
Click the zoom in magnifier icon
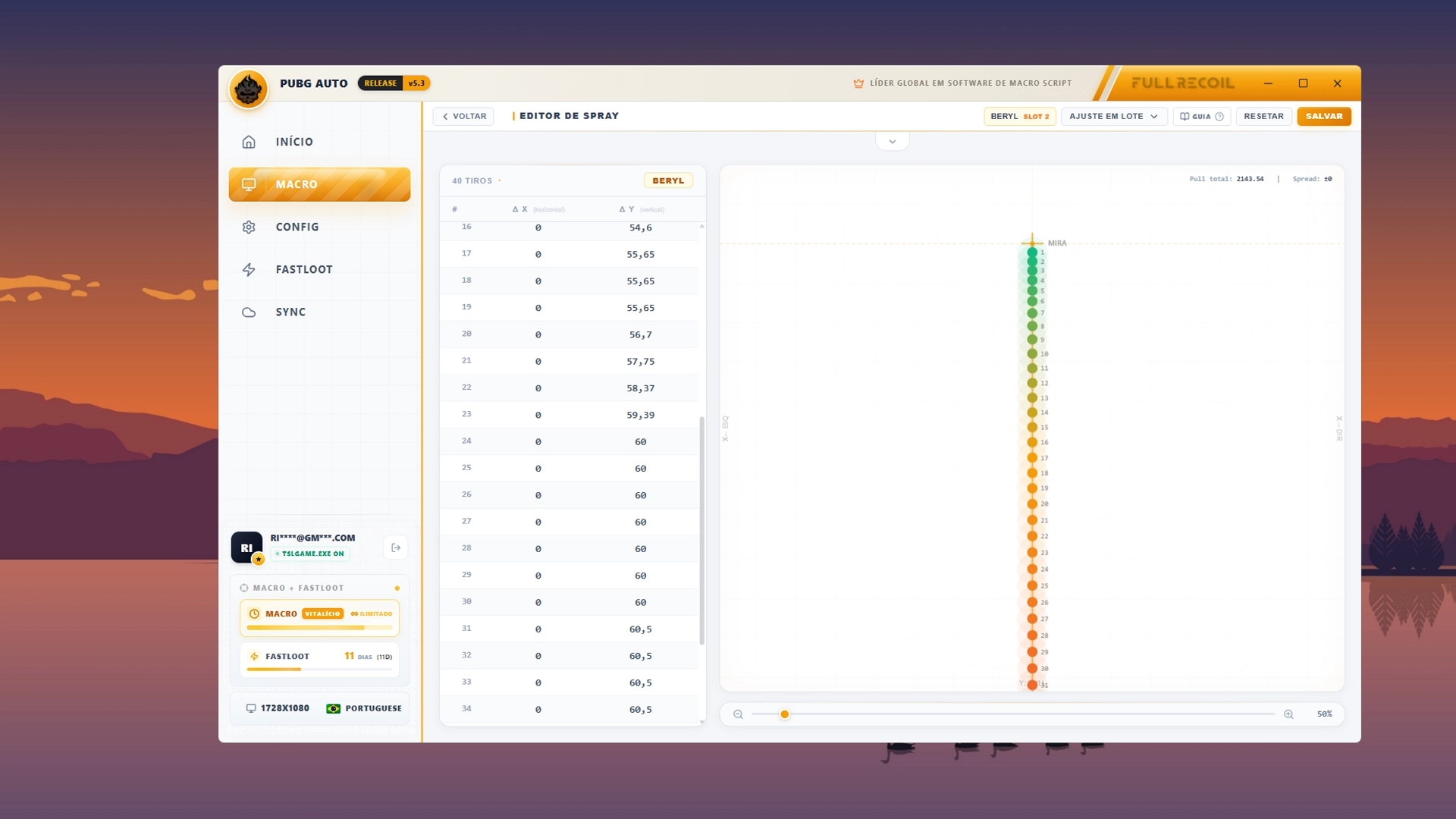[x=1288, y=714]
